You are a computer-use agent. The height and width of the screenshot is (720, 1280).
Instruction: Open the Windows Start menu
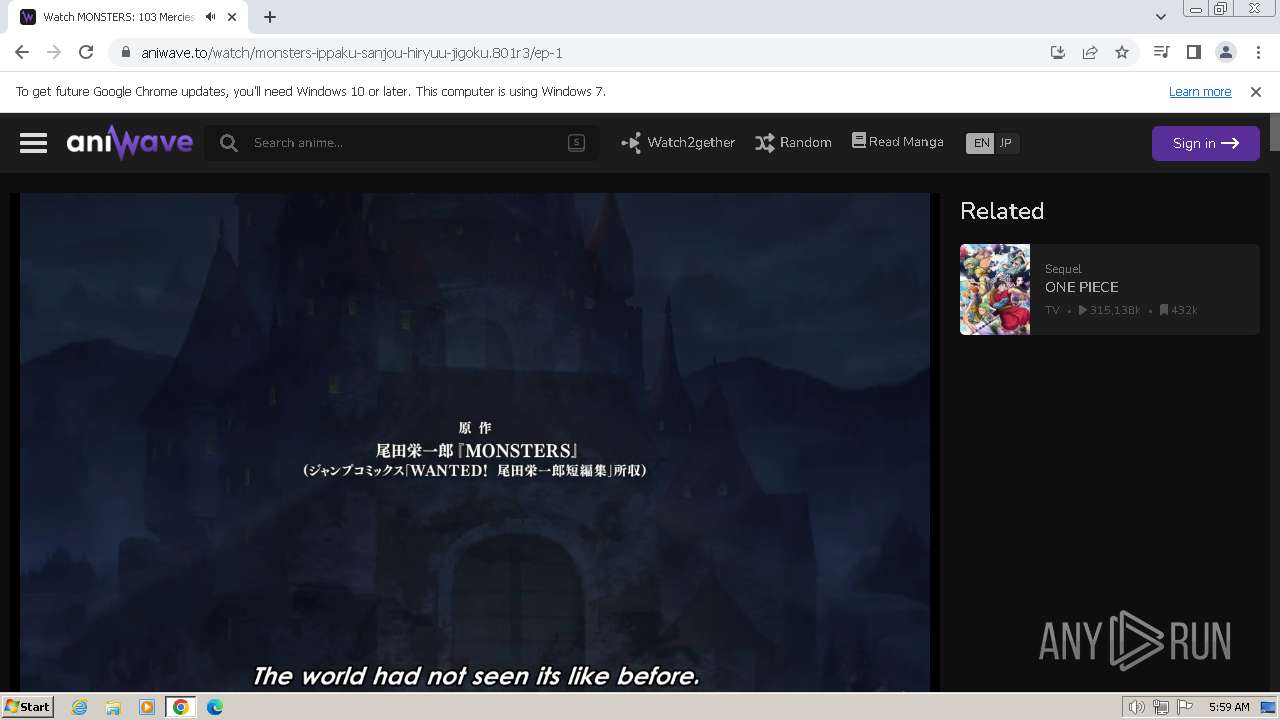click(27, 707)
